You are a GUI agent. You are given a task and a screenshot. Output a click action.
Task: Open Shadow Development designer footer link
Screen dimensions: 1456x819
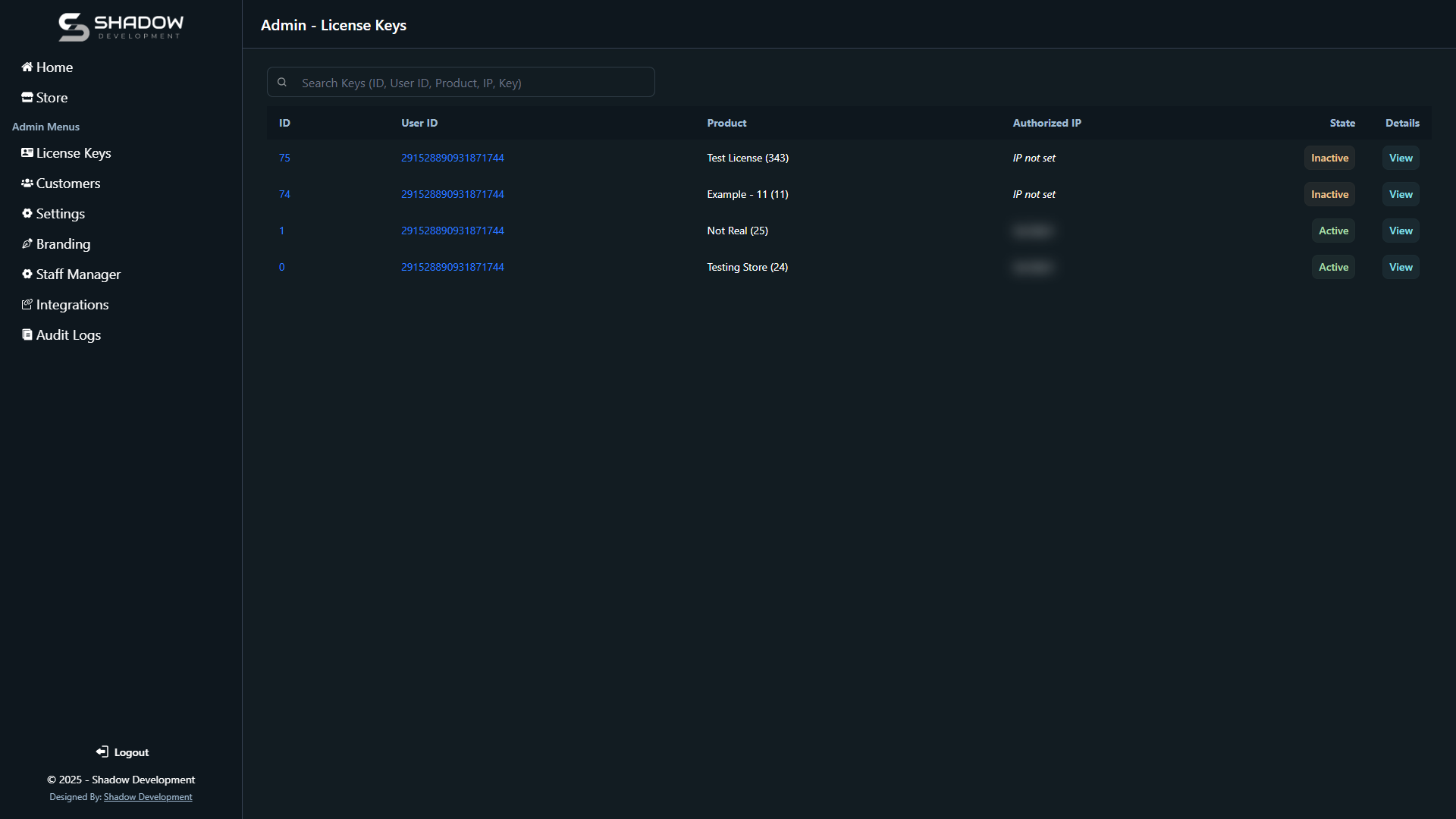click(x=148, y=797)
